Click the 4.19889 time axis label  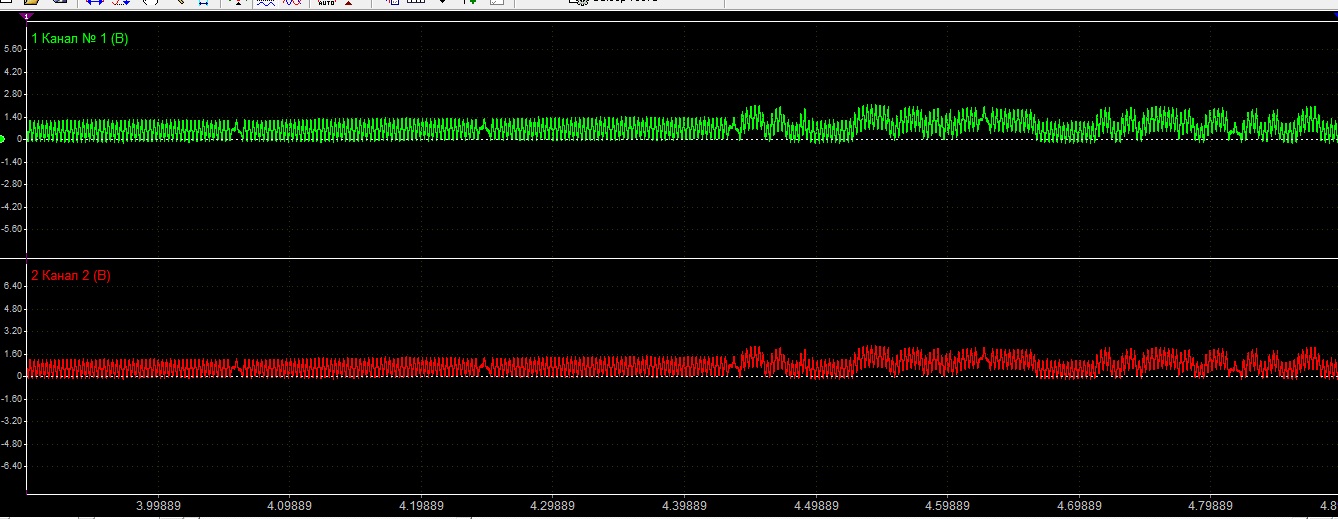tap(421, 506)
